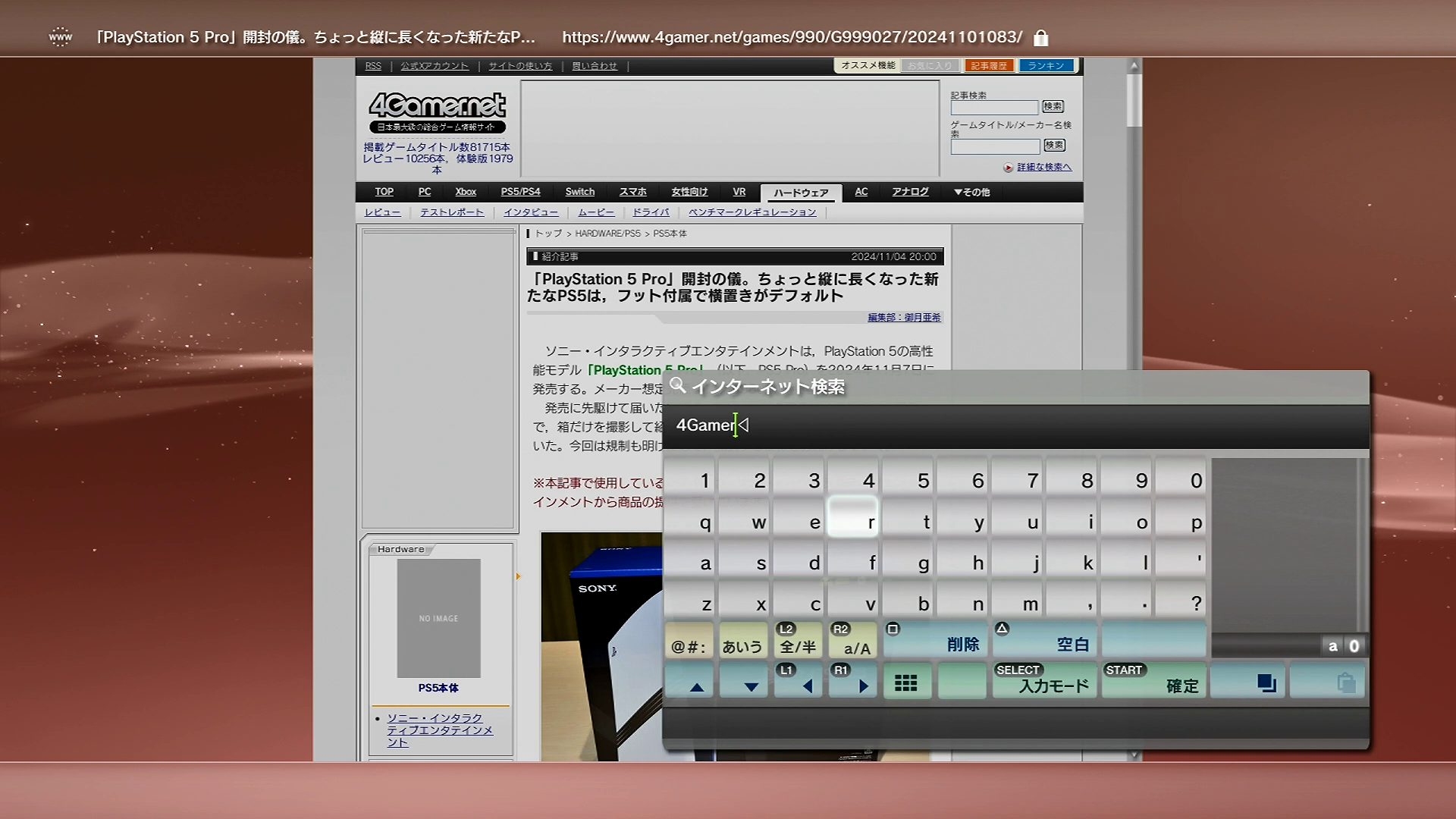Open the keypad grid layout button
This screenshot has width=1456, height=819.
point(907,680)
